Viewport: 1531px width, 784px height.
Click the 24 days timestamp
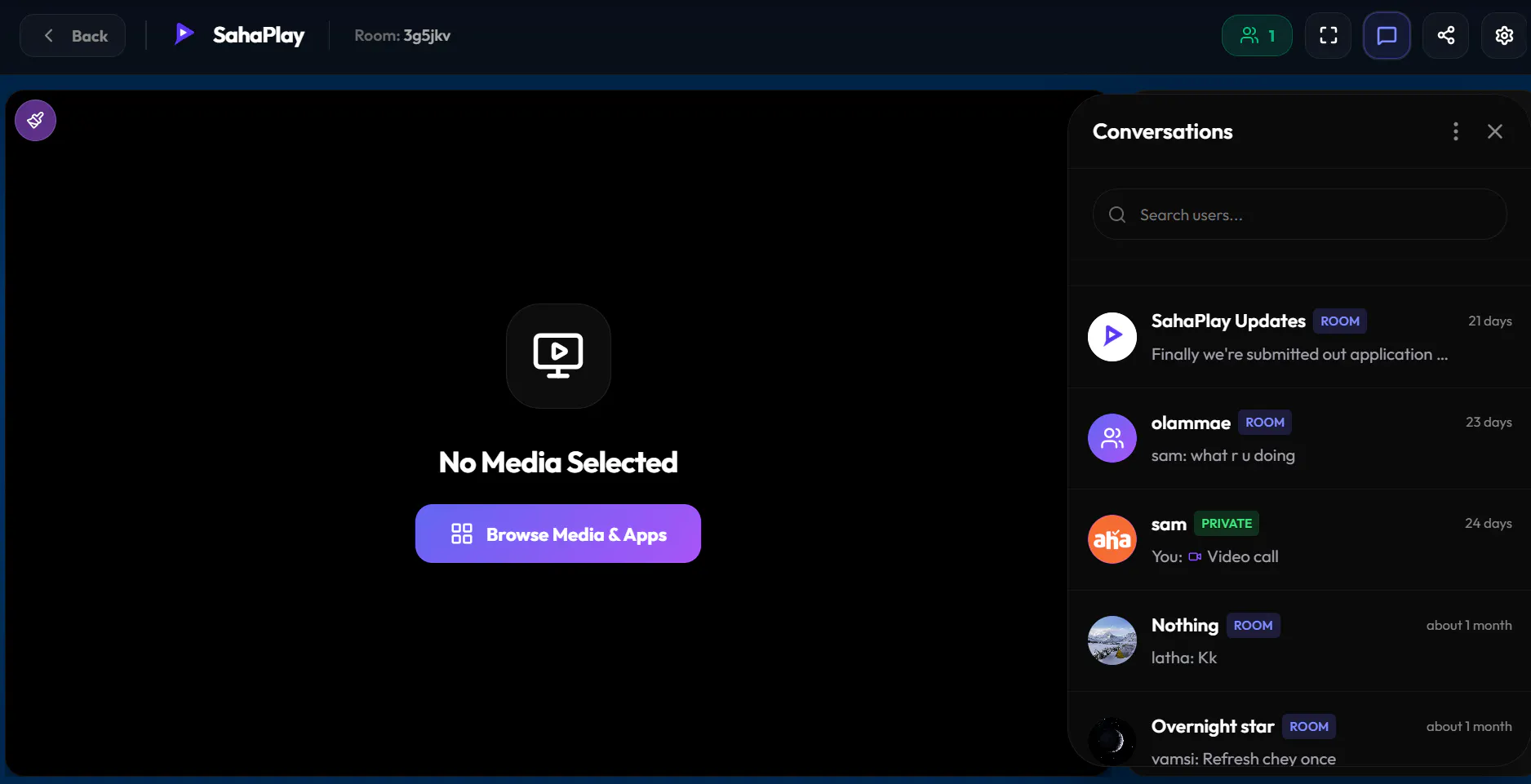(1488, 523)
